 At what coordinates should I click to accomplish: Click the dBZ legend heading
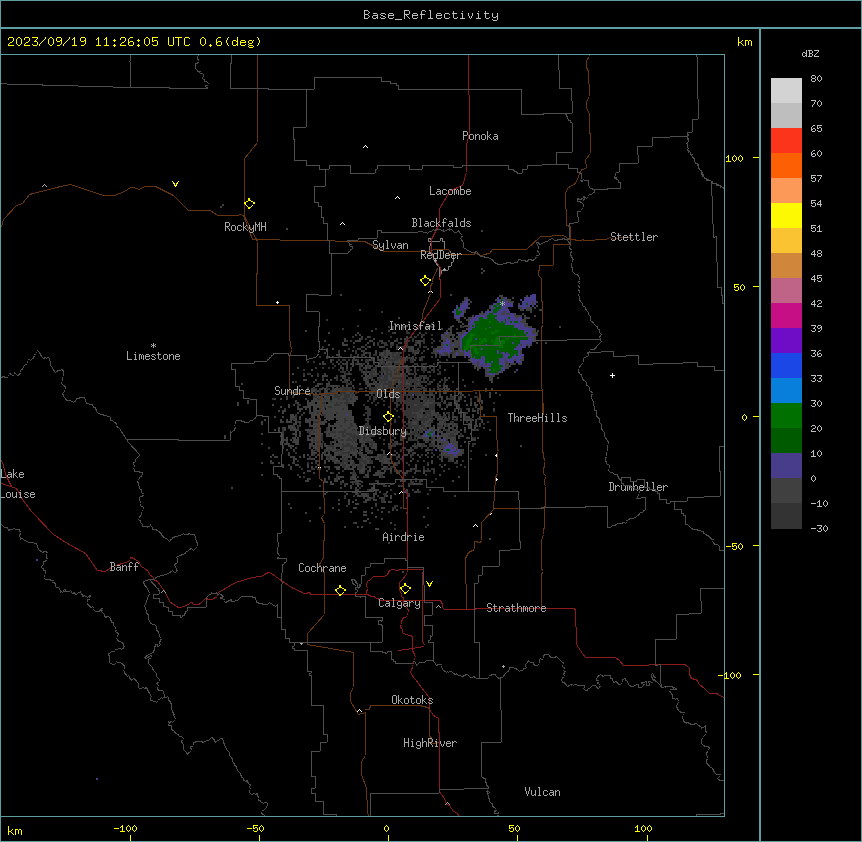pos(810,53)
